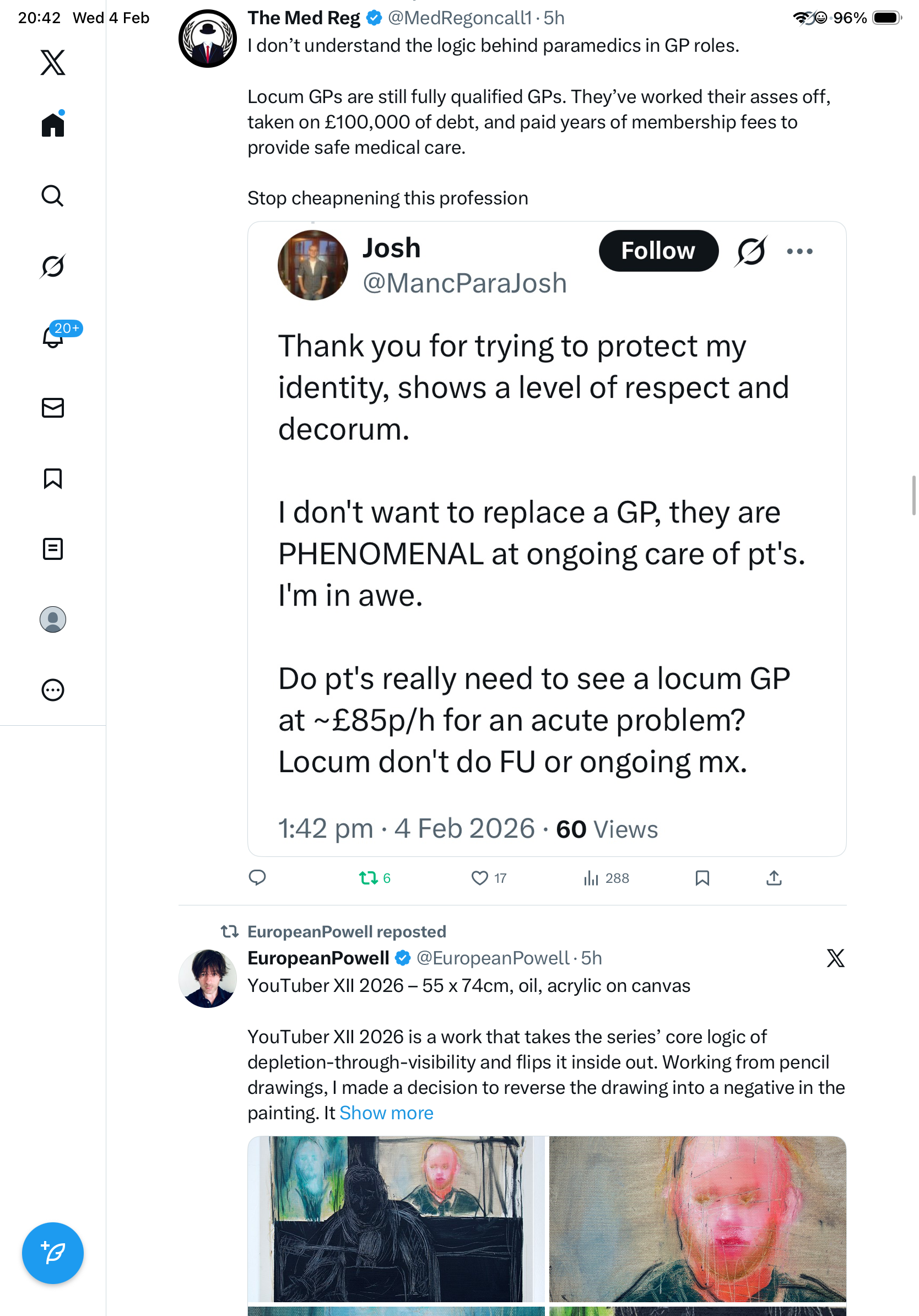Compose a new post
Viewport: 919px width, 1316px height.
pyautogui.click(x=53, y=1253)
